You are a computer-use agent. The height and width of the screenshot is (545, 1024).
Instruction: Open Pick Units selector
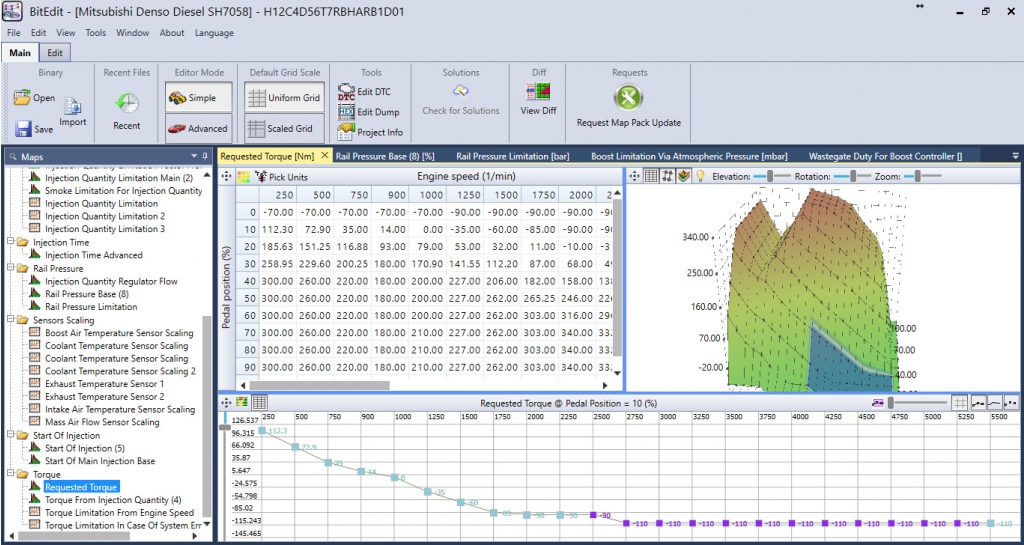coord(281,177)
